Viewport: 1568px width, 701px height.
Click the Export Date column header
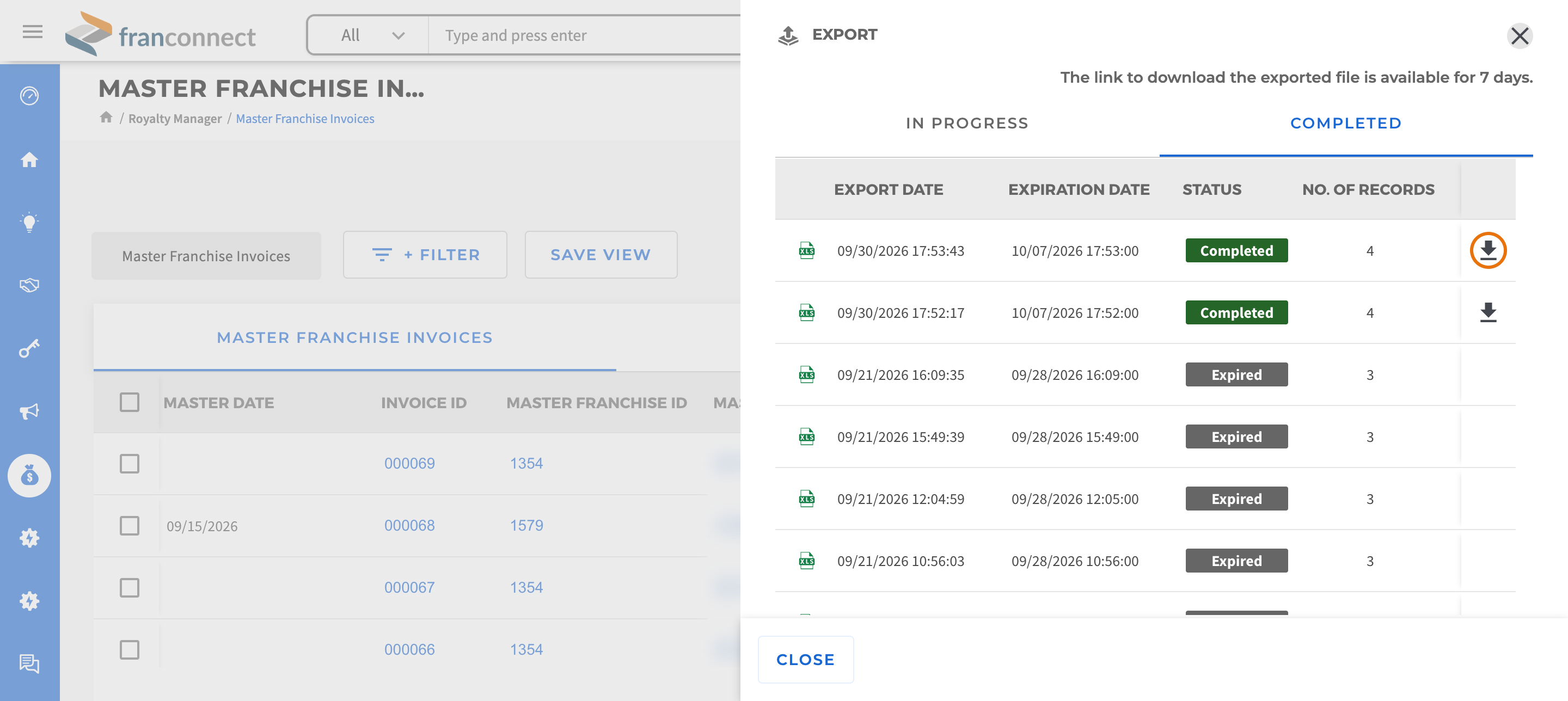[x=888, y=189]
